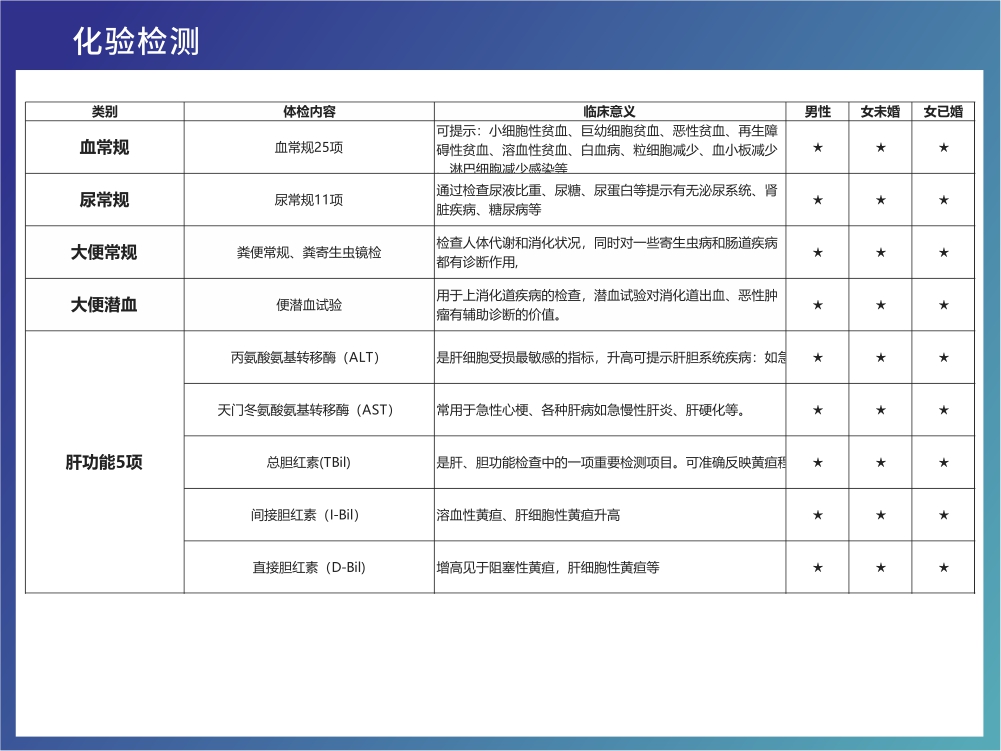Click the 女未婚 star in 尿常规 row
Viewport: 1001px width, 751px height.
[880, 200]
